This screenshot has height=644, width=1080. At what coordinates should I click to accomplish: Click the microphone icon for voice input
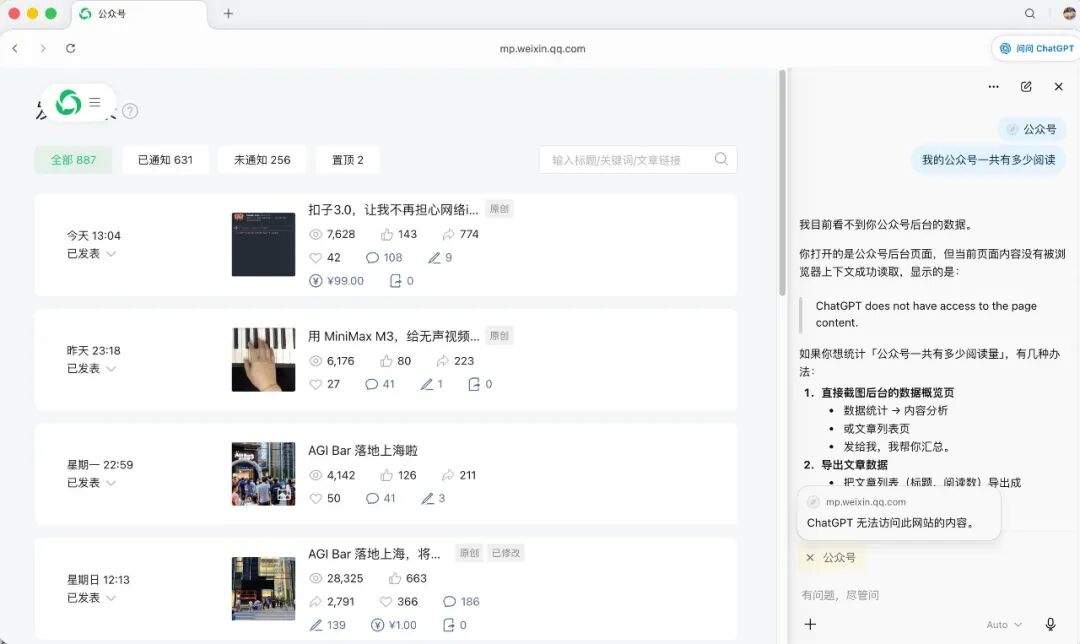coord(1050,624)
